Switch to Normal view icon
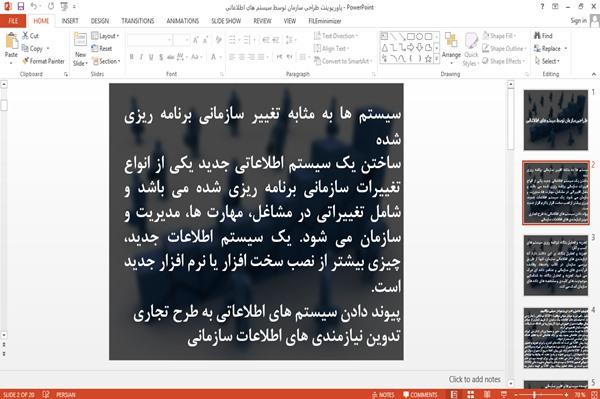The height and width of the screenshot is (399, 600). [454, 395]
